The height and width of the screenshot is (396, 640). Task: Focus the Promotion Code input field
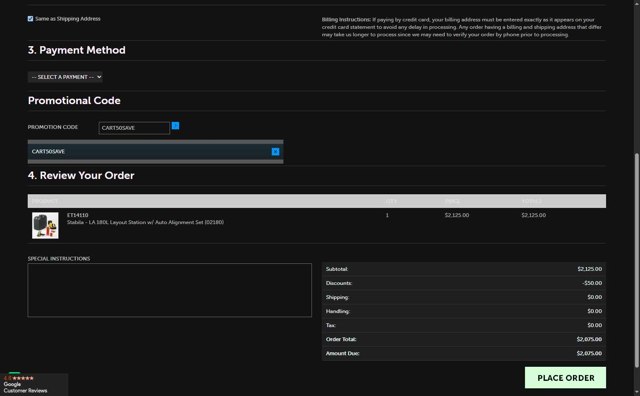point(134,128)
